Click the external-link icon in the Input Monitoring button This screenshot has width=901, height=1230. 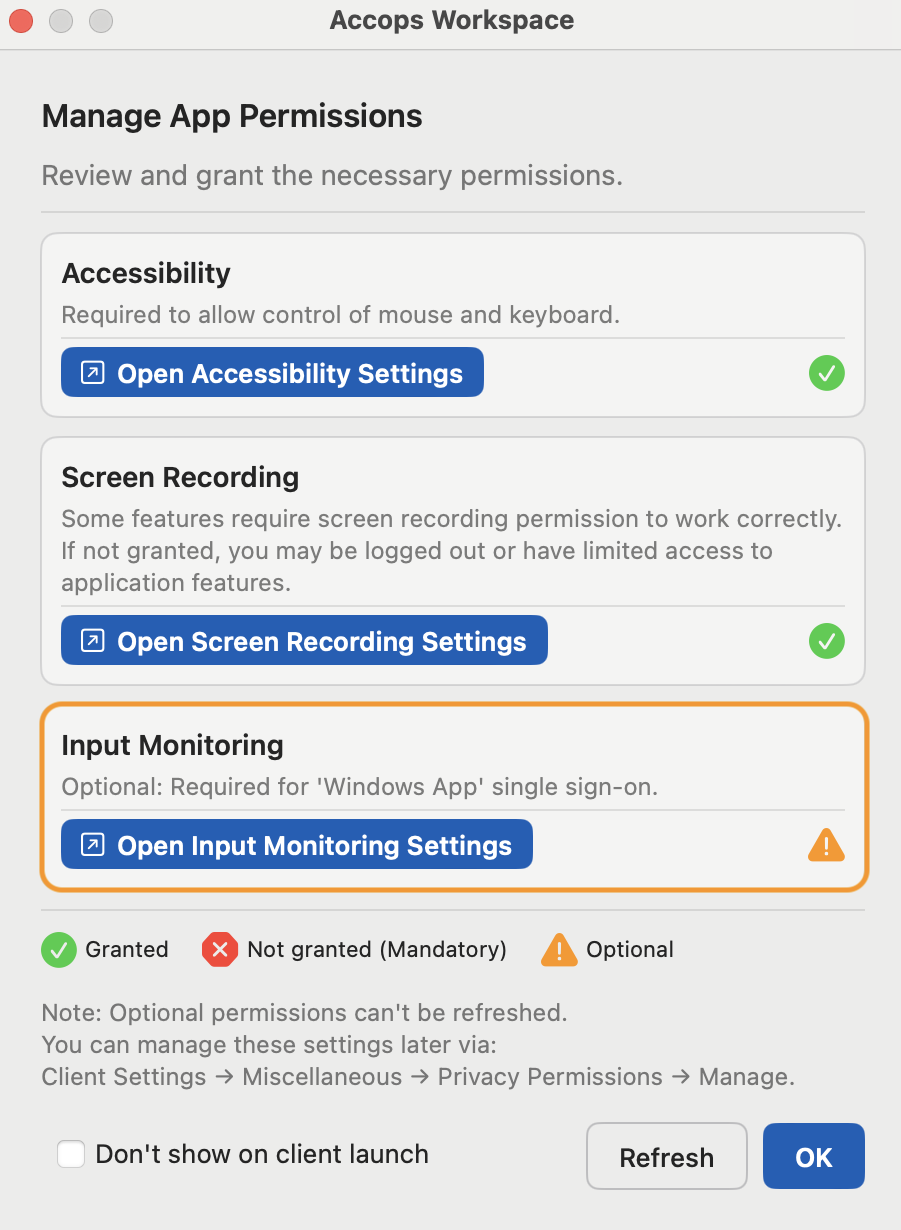tap(92, 845)
